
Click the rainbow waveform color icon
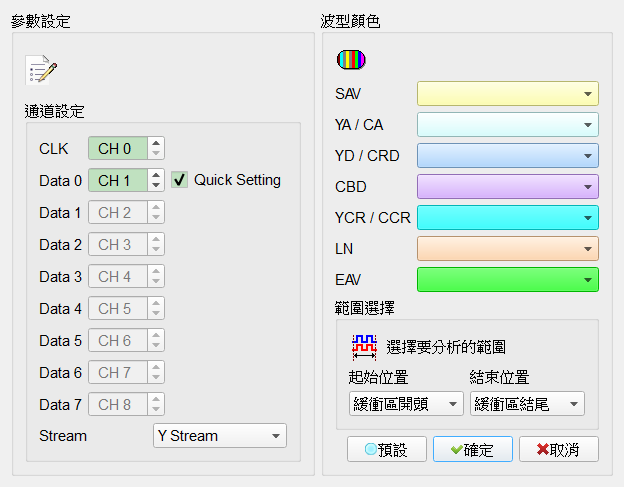click(x=351, y=60)
